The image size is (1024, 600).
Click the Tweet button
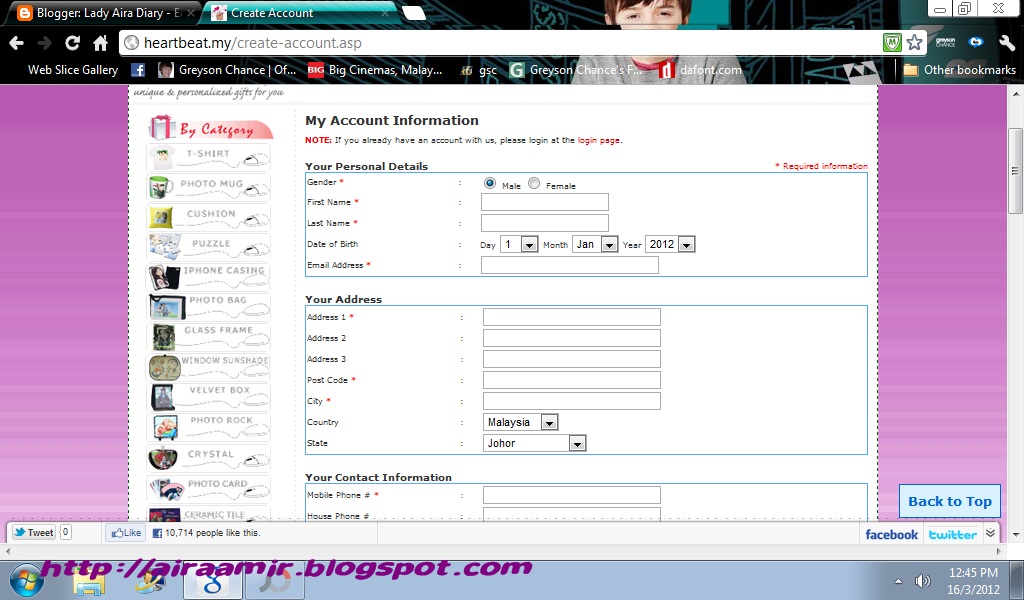pos(33,533)
